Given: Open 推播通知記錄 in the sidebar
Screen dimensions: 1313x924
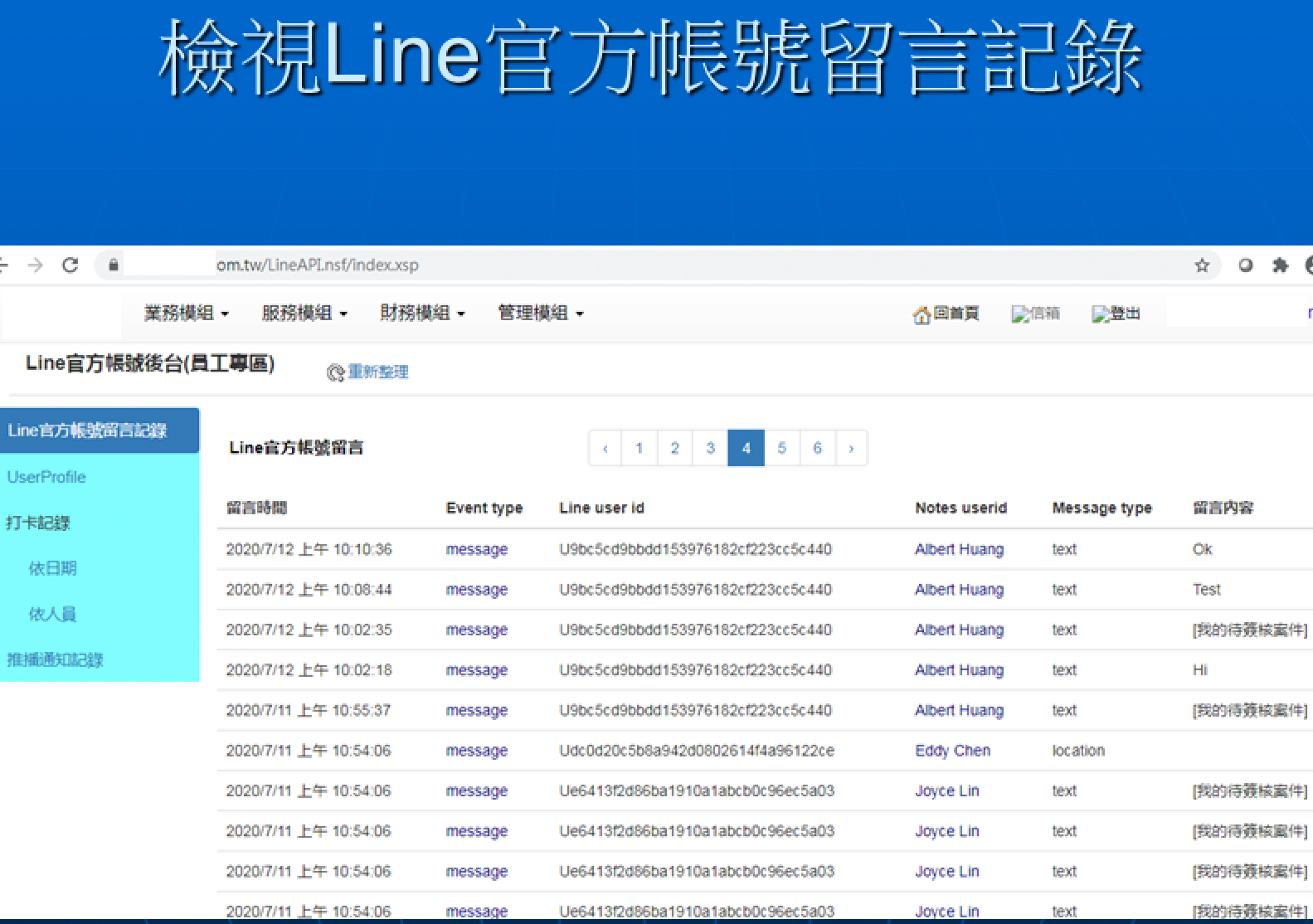Looking at the screenshot, I should click(x=55, y=660).
